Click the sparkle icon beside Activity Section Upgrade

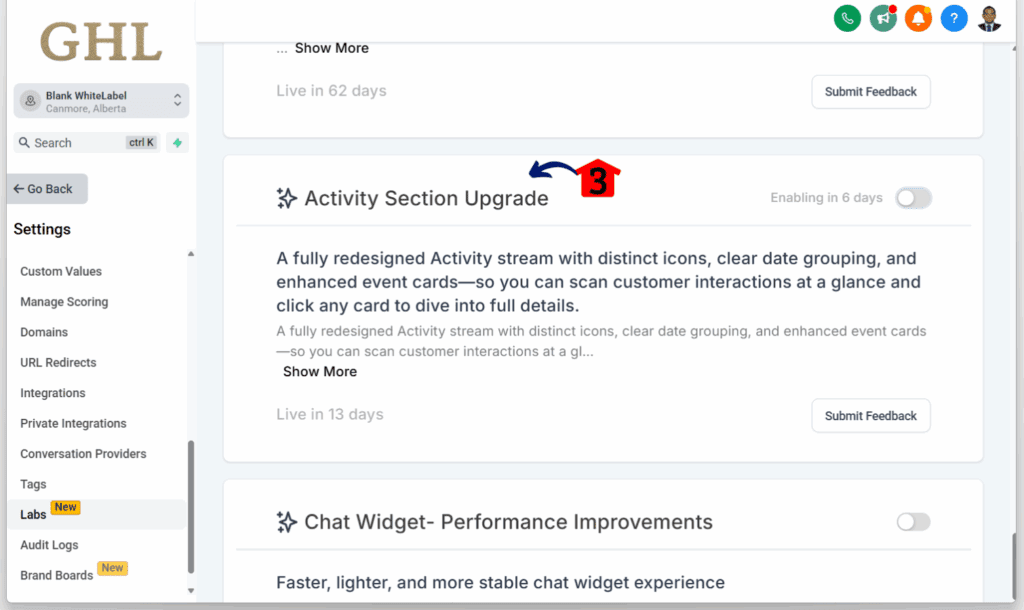[287, 198]
